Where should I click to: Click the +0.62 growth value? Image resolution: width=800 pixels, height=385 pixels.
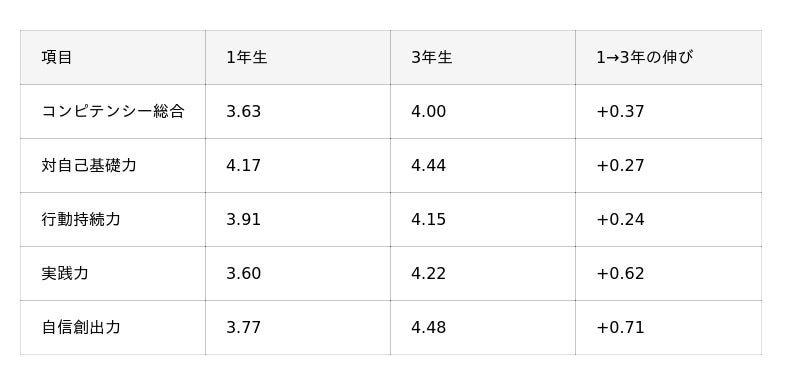point(620,273)
